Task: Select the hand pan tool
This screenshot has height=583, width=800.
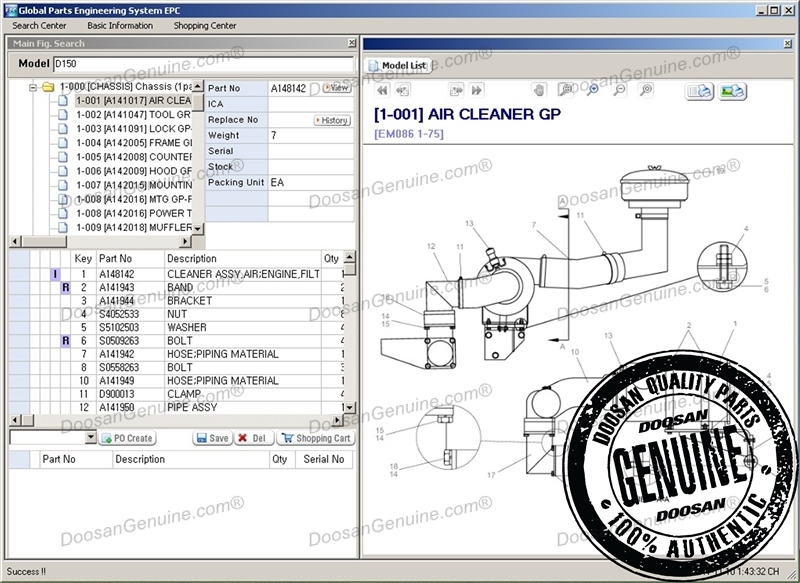Action: pos(539,90)
